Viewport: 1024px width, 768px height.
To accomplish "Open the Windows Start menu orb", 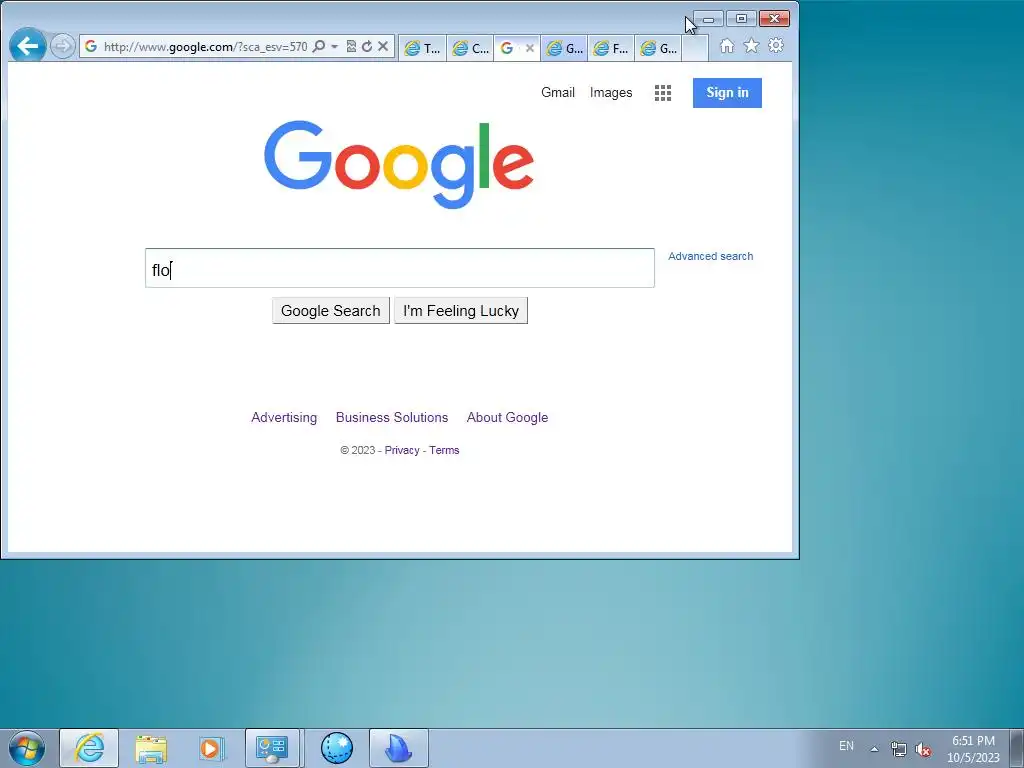I will click(x=27, y=748).
